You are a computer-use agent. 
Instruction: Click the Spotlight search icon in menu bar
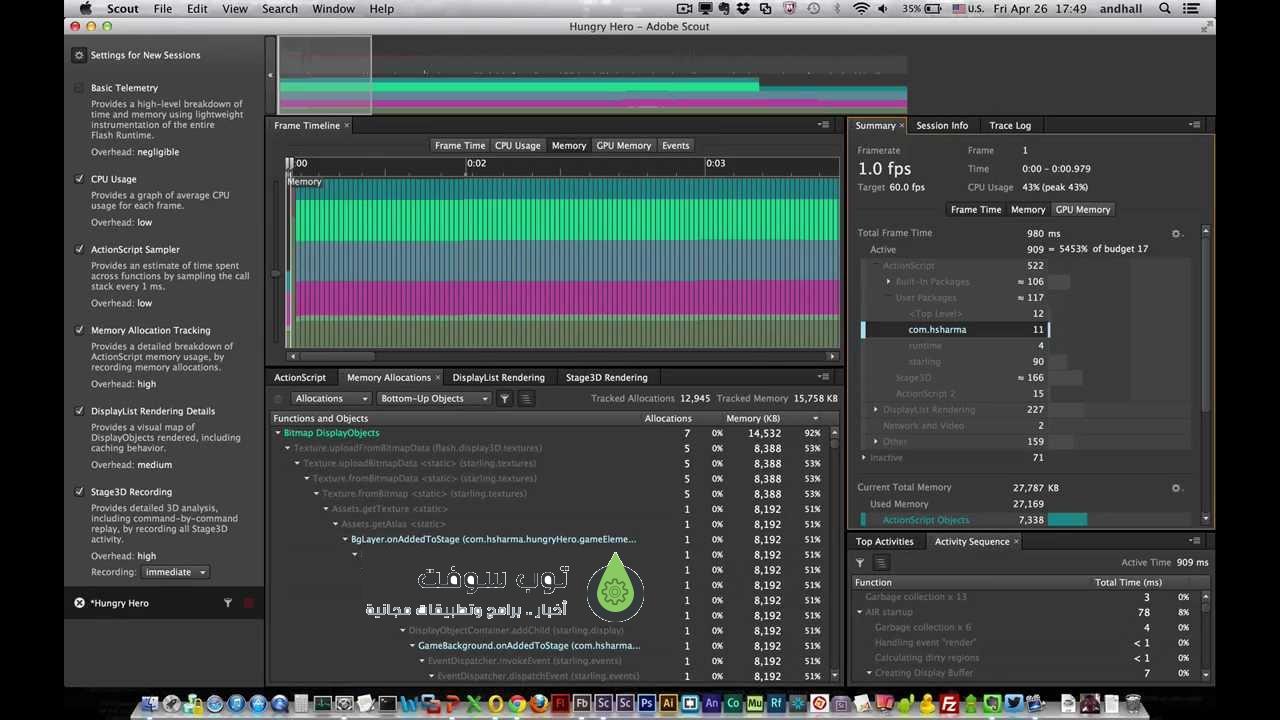click(1165, 9)
